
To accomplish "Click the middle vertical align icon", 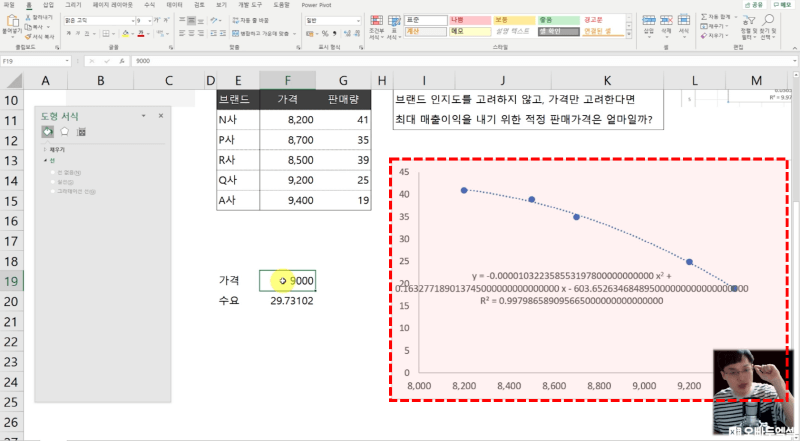I will 191,20.
